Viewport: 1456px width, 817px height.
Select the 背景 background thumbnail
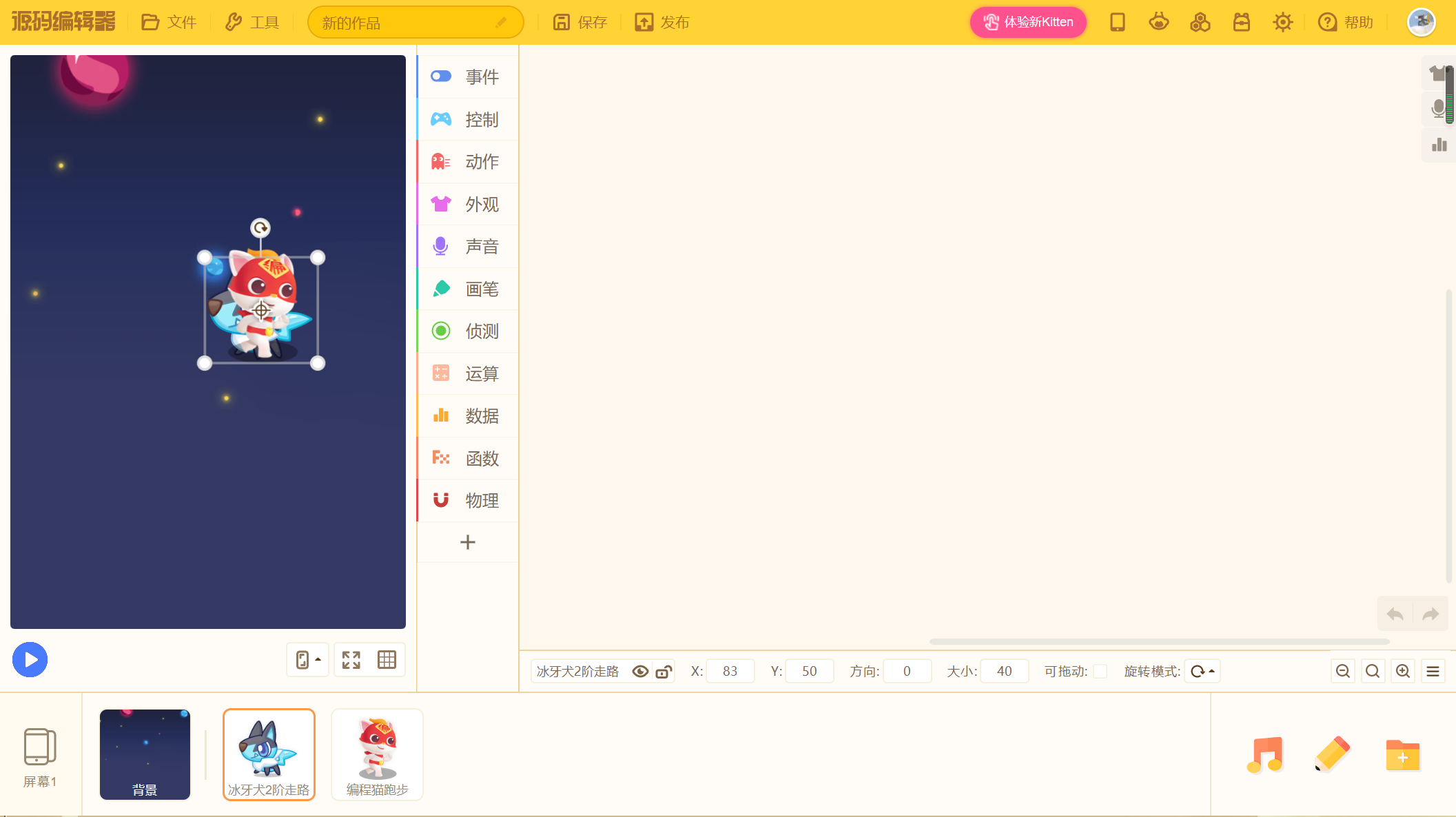[x=145, y=754]
